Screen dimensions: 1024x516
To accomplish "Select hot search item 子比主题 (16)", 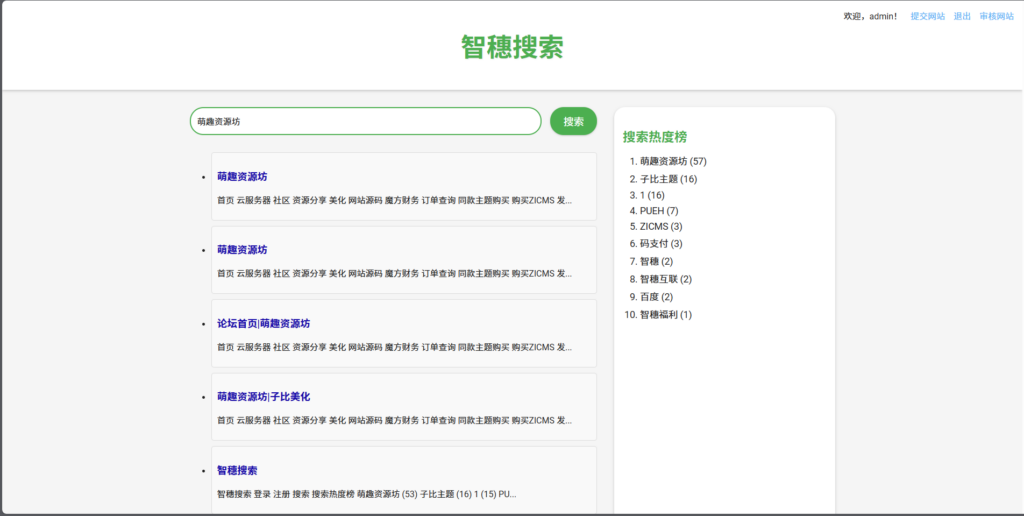I will point(669,178).
